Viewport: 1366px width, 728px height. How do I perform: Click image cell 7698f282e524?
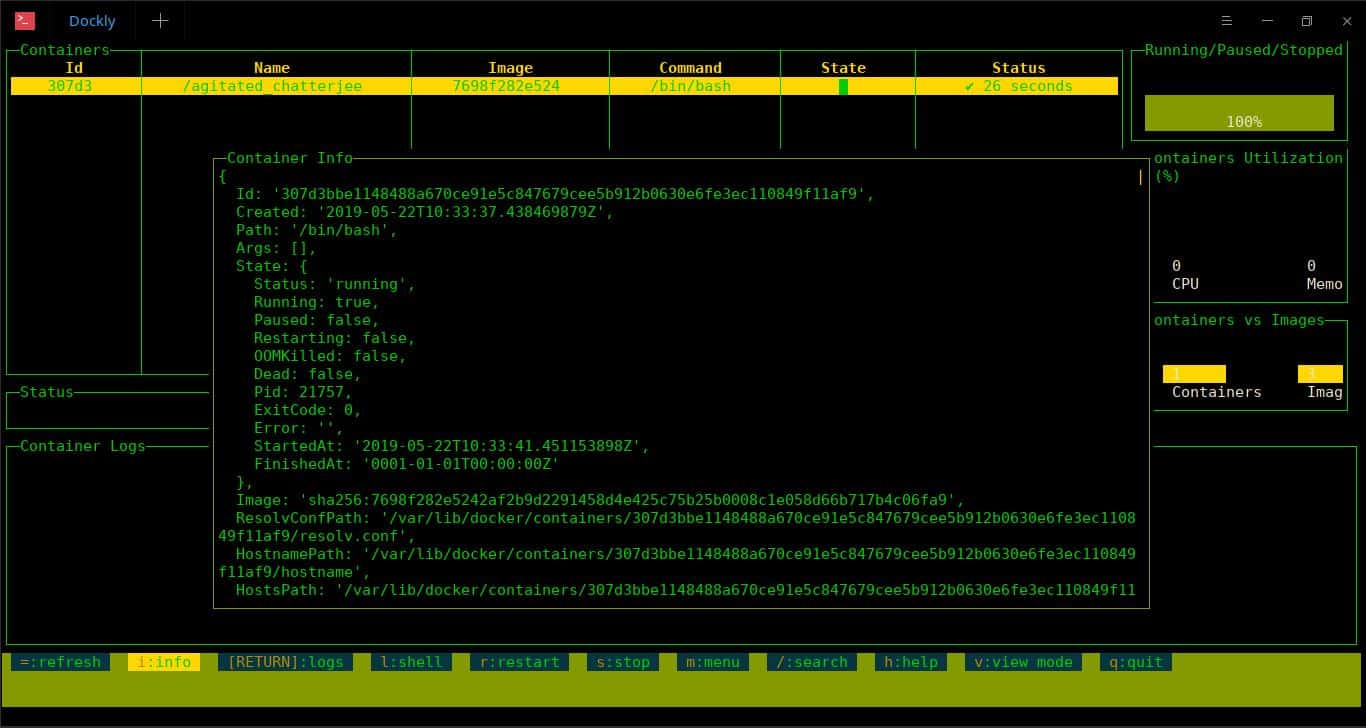click(x=506, y=86)
